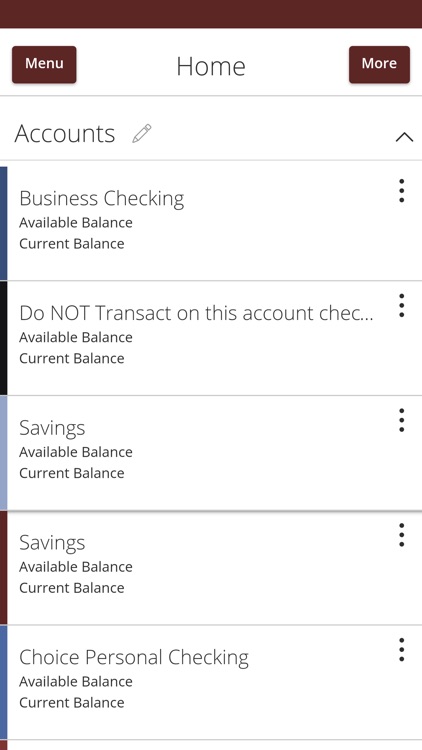The width and height of the screenshot is (422, 750).
Task: Click the pencil edit icon beside Accounts
Action: pyautogui.click(x=142, y=133)
